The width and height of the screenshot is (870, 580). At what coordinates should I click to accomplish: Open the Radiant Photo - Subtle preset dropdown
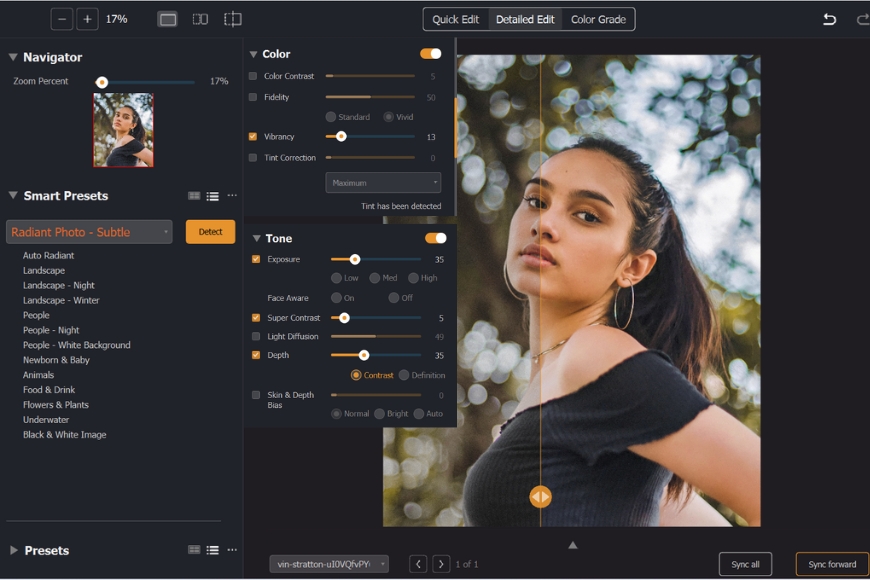tap(89, 232)
